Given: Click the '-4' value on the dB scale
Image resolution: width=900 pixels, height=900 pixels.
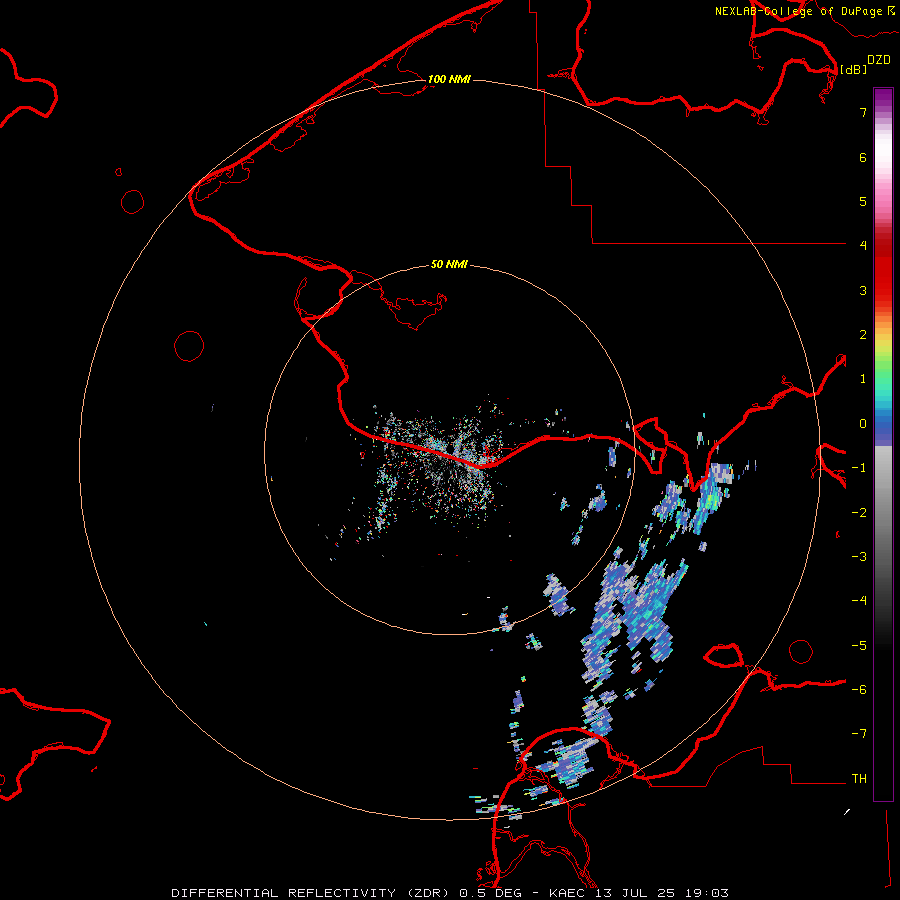Looking at the screenshot, I should click(x=859, y=601).
